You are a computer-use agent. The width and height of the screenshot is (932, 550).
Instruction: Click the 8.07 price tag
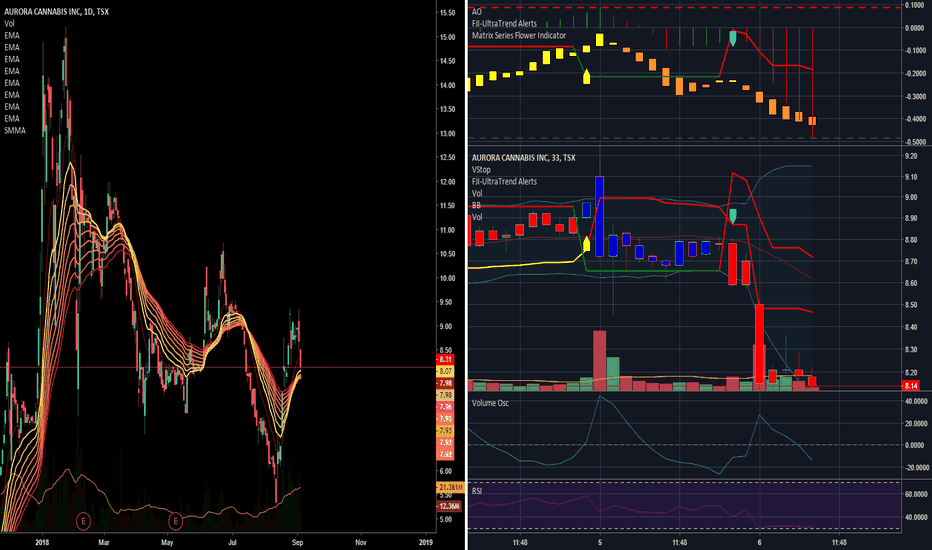pyautogui.click(x=445, y=371)
